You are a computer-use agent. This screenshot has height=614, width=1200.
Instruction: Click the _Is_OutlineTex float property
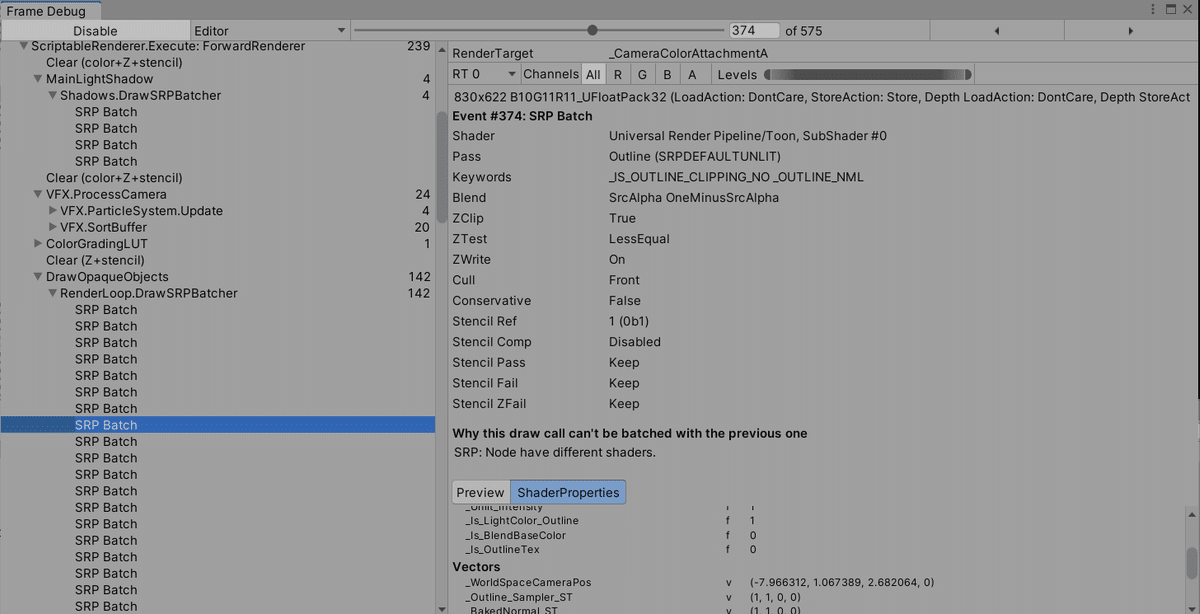[x=502, y=549]
